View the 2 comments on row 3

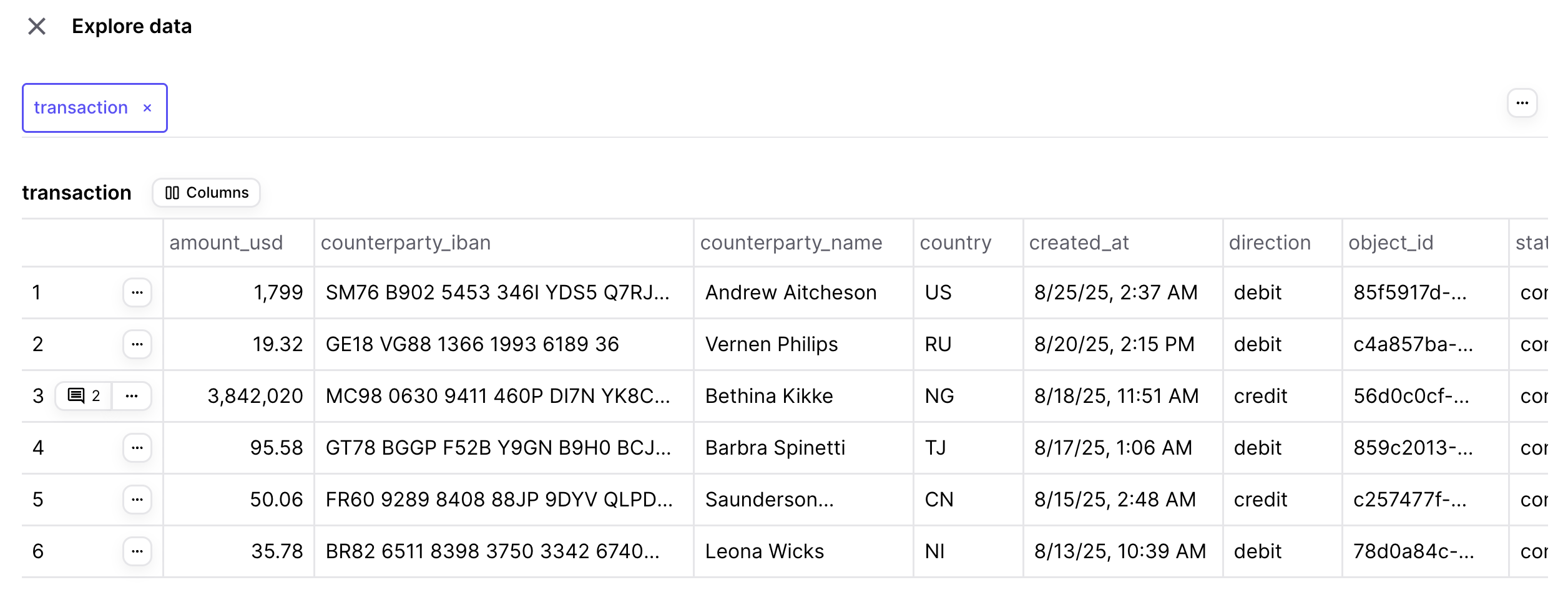pyautogui.click(x=84, y=396)
